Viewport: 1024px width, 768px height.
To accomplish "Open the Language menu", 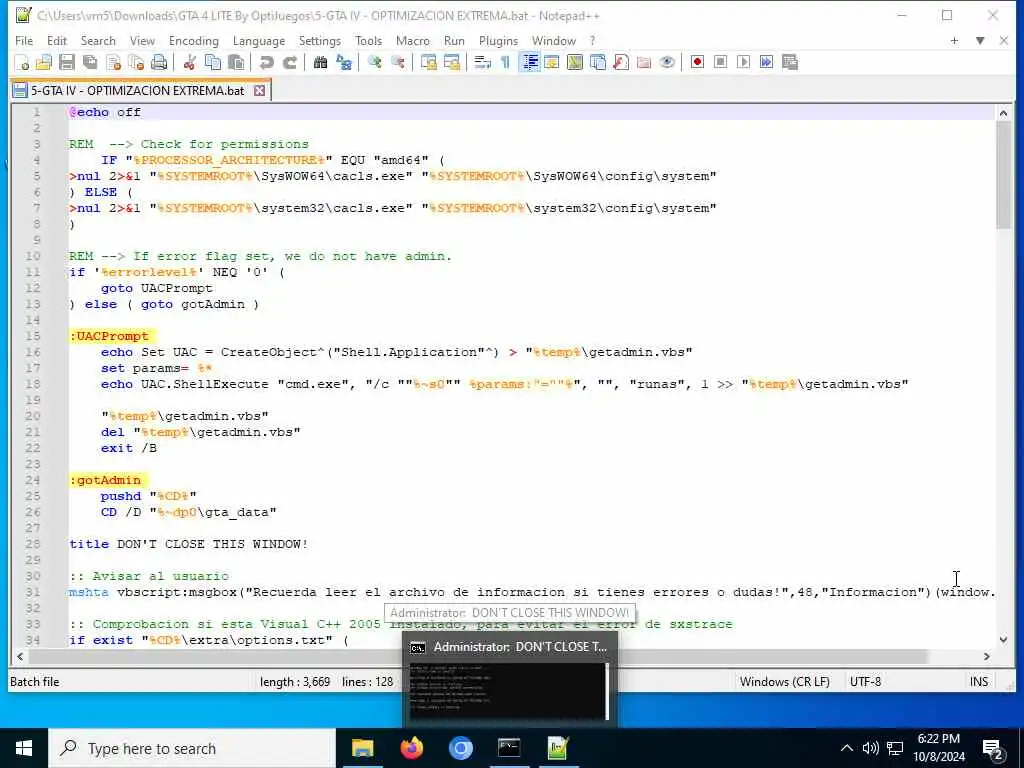I will 259,40.
